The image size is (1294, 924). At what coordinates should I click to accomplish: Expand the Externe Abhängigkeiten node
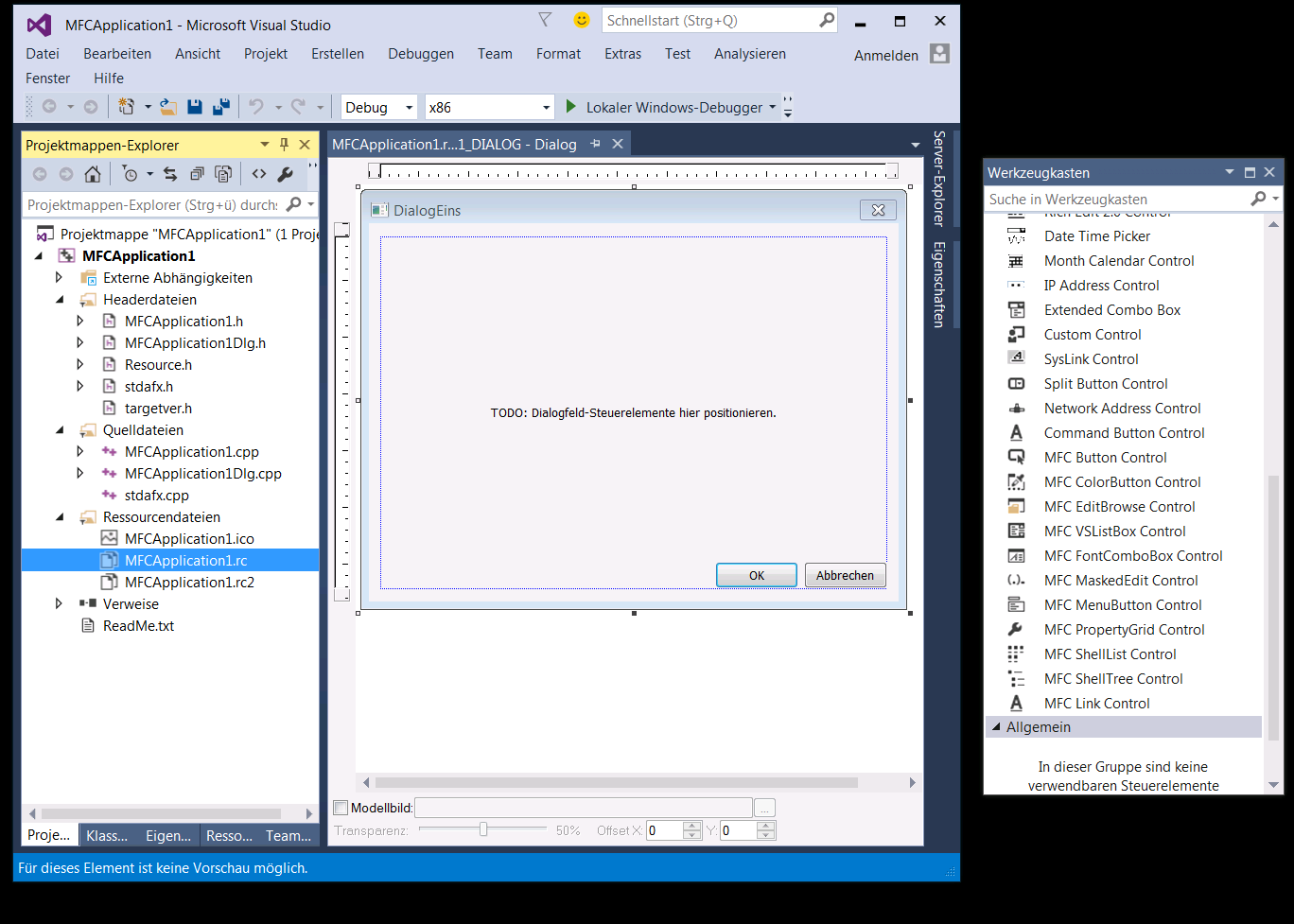pyautogui.click(x=59, y=278)
